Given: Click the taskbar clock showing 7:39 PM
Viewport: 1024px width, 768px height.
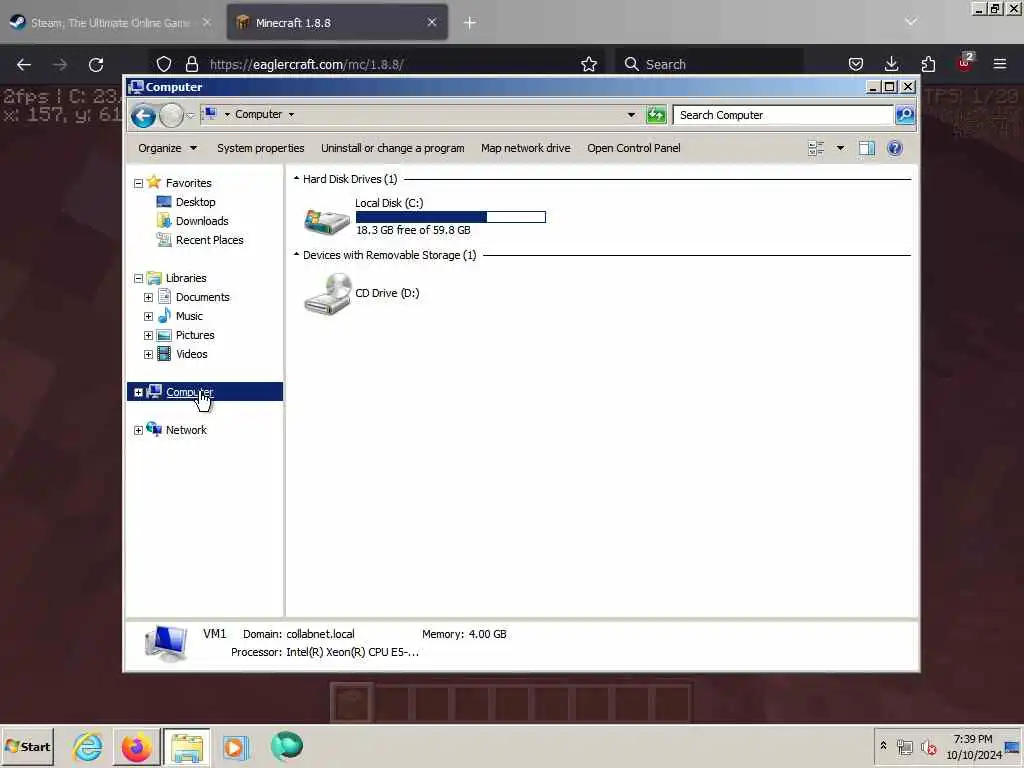Looking at the screenshot, I should (974, 746).
